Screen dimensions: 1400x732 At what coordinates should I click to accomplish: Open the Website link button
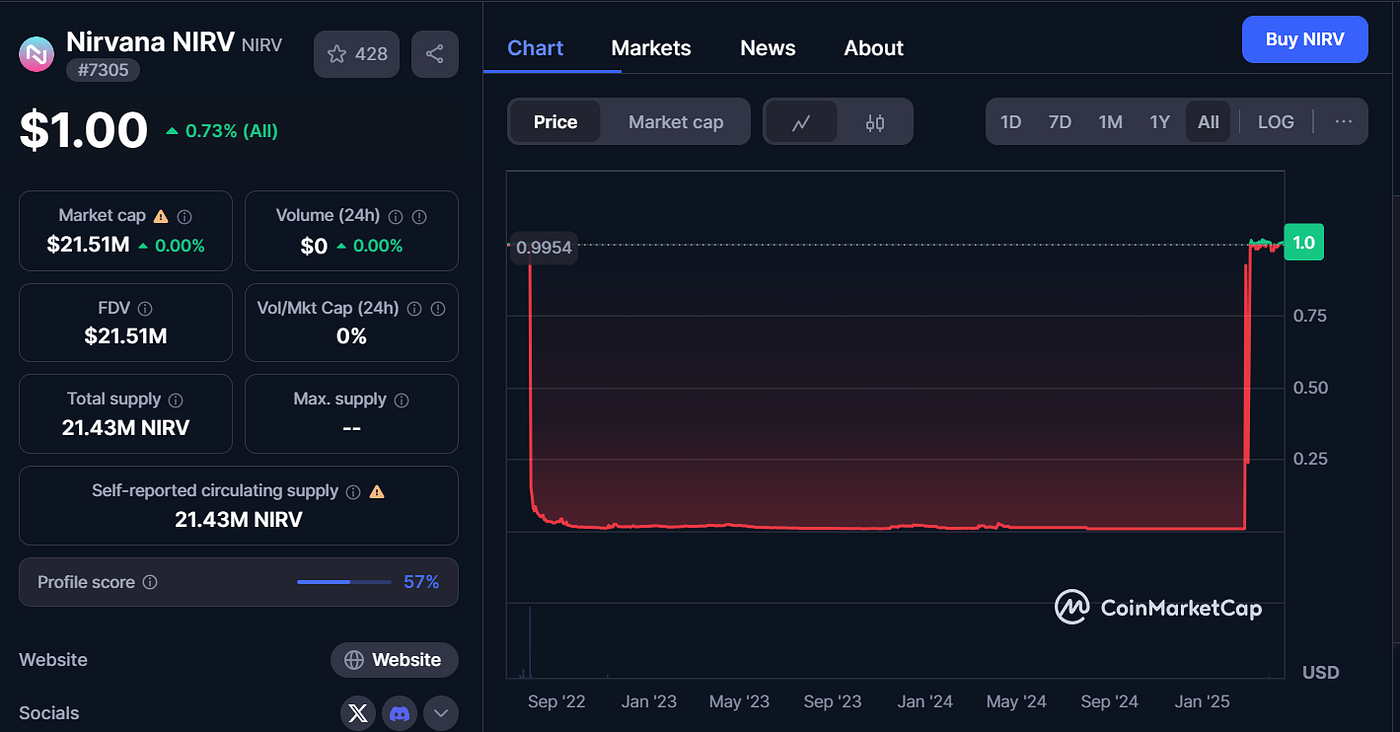[x=394, y=660]
